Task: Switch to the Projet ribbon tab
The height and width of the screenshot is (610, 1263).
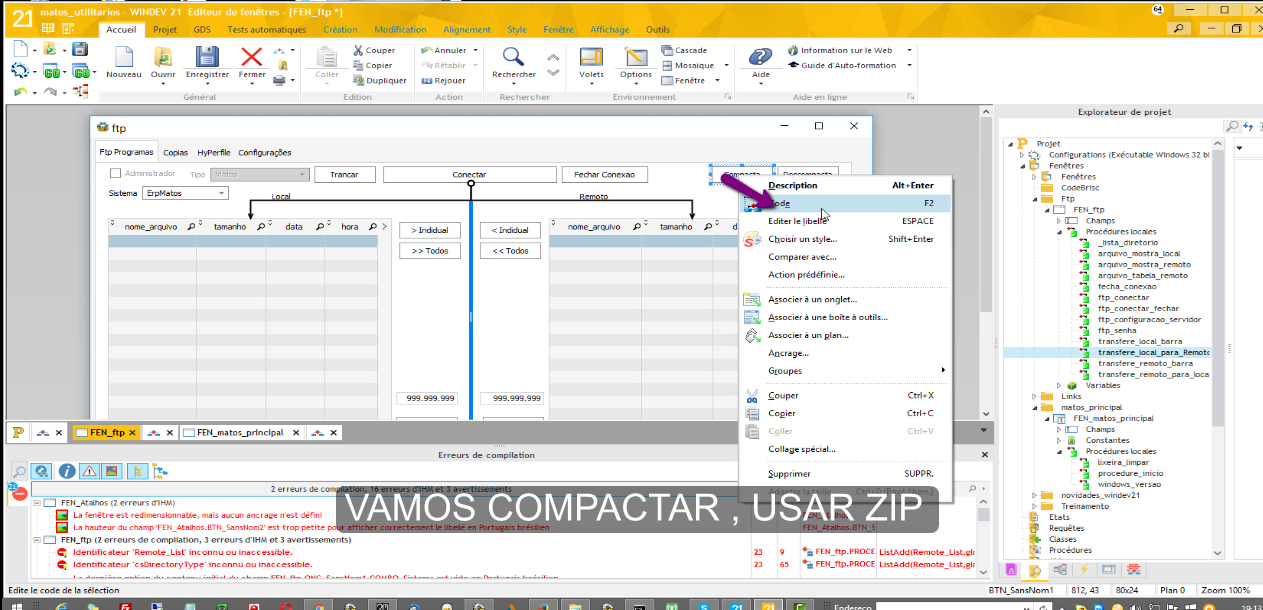Action: 165,30
